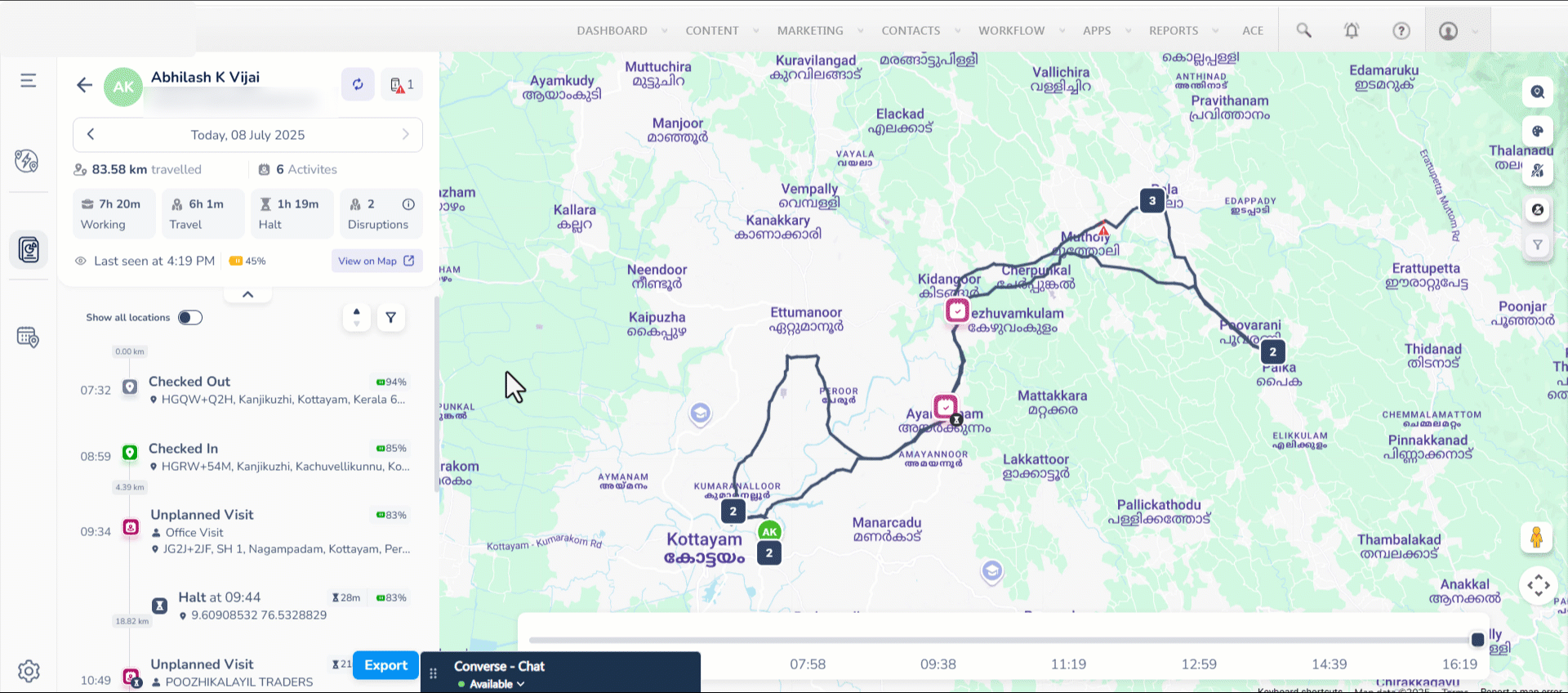Click the AK current location marker on the map
The image size is (1568, 693).
[x=769, y=531]
